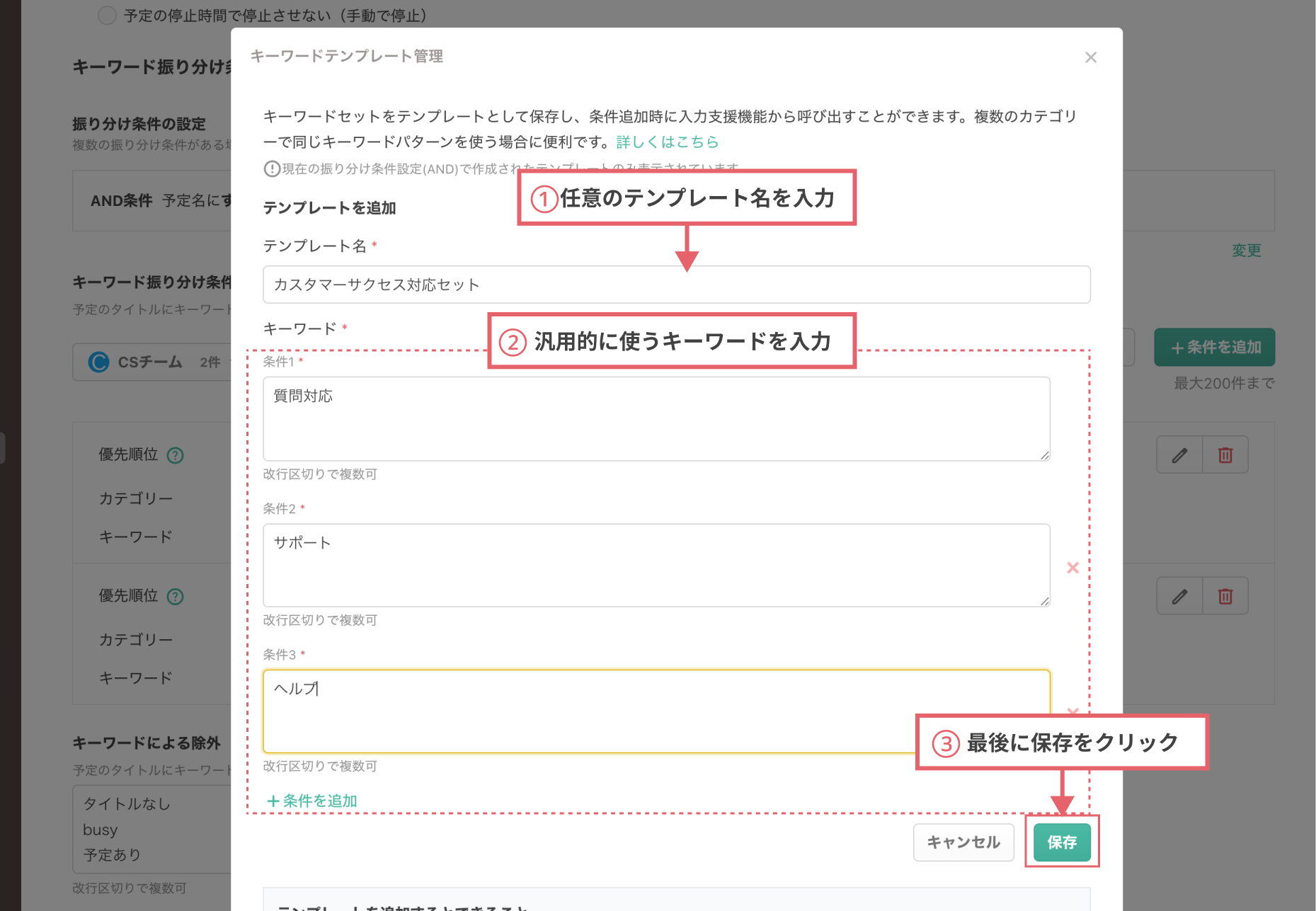Click the green 条件を追加 button
The height and width of the screenshot is (911, 1316).
[1214, 348]
